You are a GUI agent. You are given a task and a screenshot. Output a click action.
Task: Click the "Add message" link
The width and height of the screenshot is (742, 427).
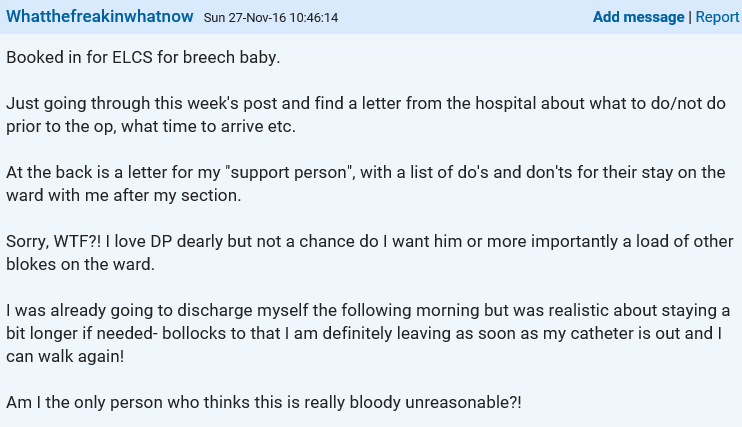pos(638,17)
